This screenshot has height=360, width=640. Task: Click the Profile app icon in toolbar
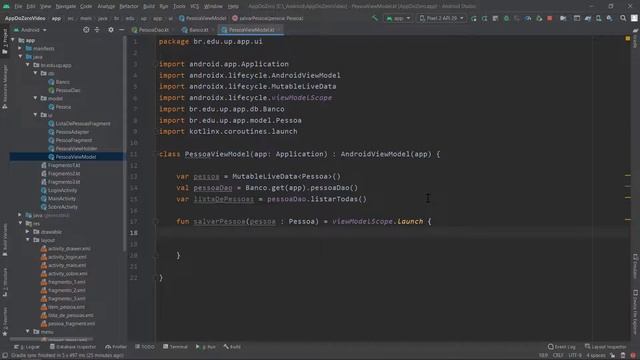pos(528,18)
